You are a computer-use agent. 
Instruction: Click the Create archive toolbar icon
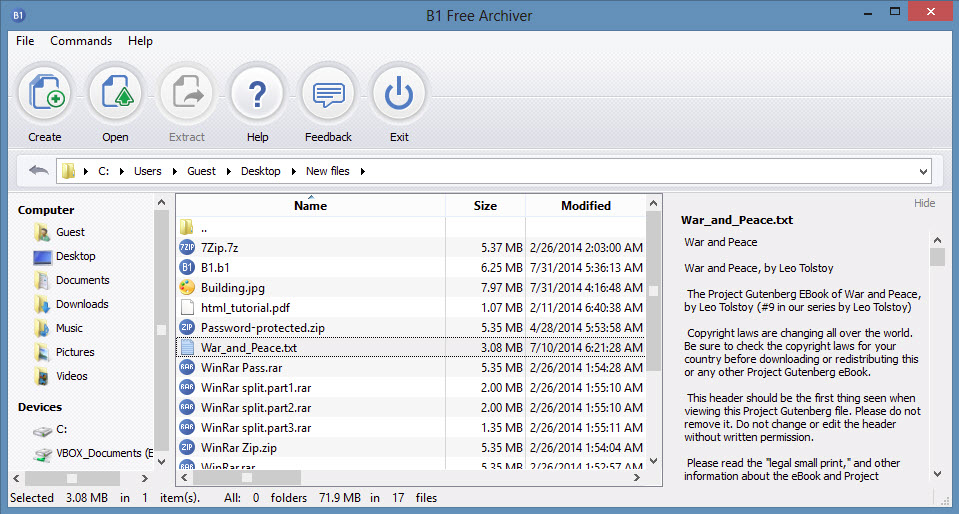45,94
